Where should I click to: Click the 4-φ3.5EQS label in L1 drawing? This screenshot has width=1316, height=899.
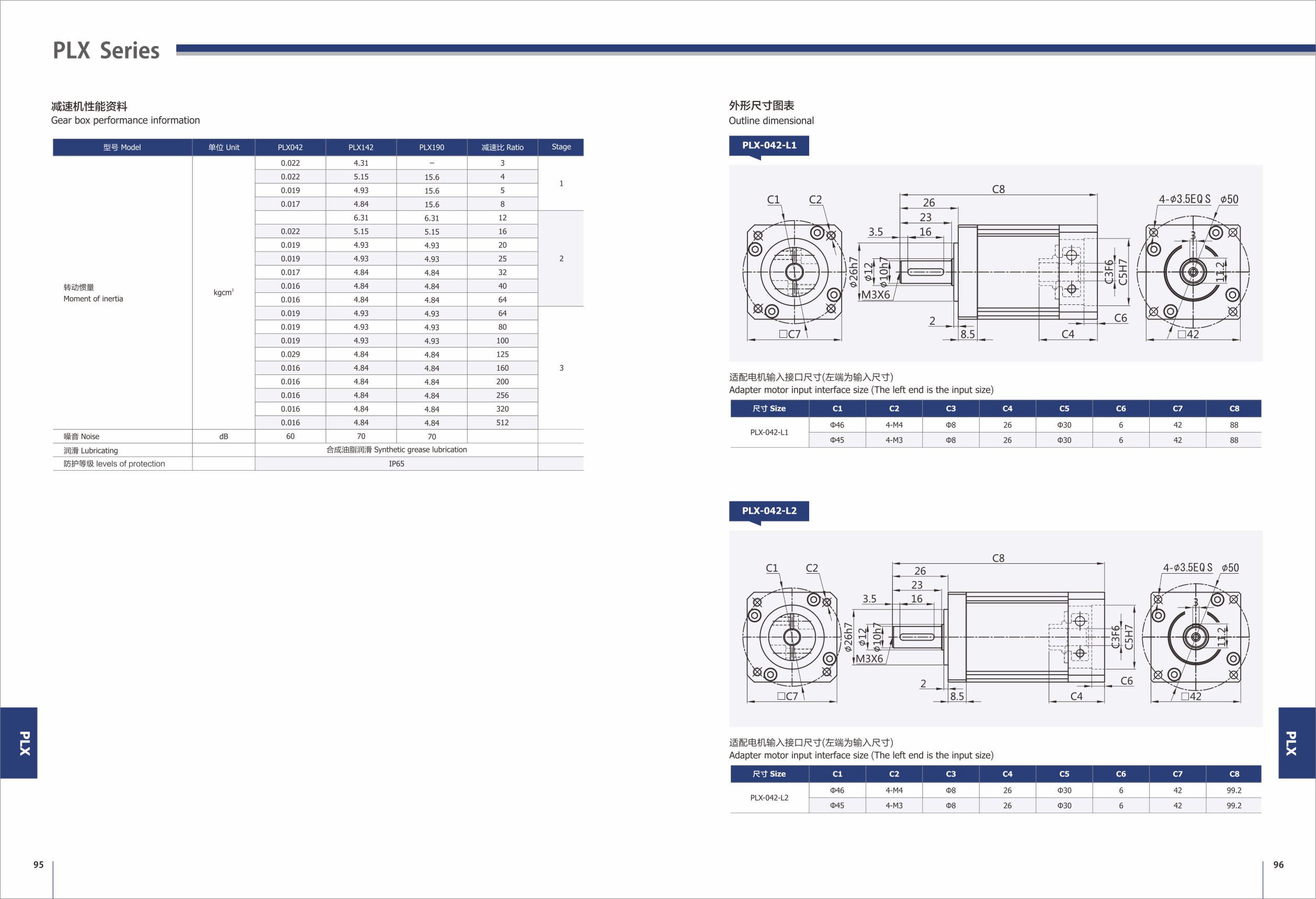point(1184,199)
